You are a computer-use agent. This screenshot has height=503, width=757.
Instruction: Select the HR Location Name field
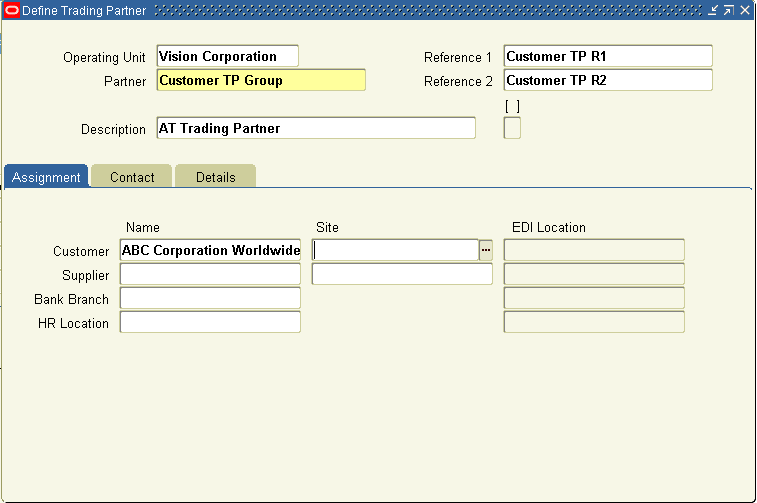pos(210,322)
